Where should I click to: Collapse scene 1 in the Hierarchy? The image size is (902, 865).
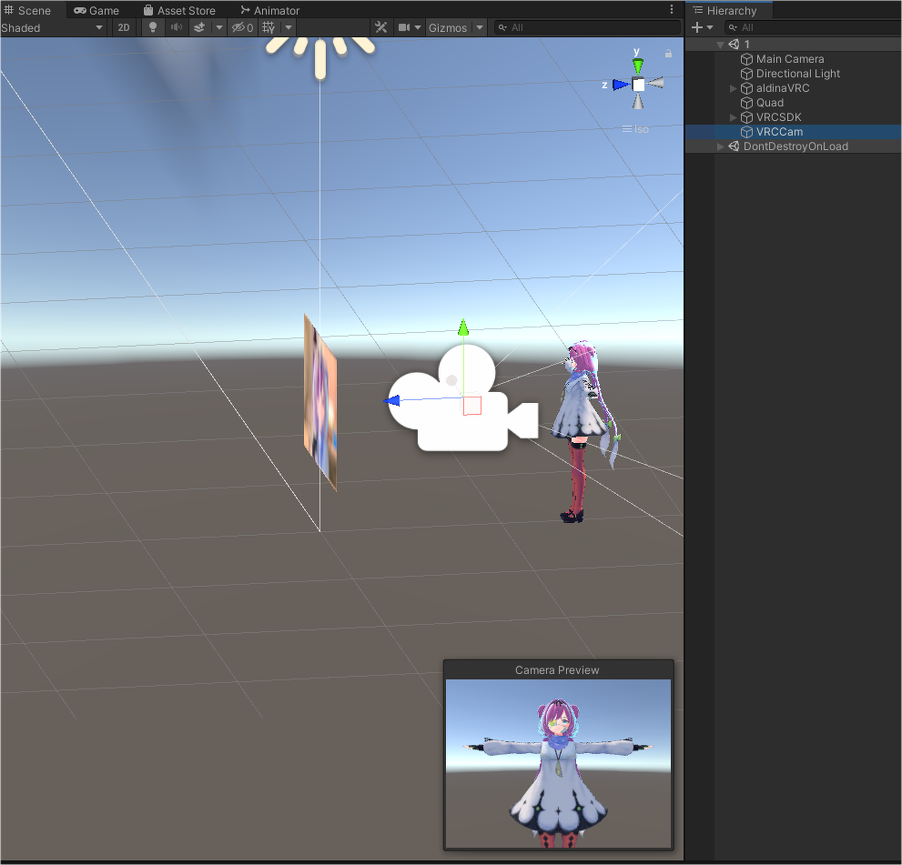coord(720,44)
